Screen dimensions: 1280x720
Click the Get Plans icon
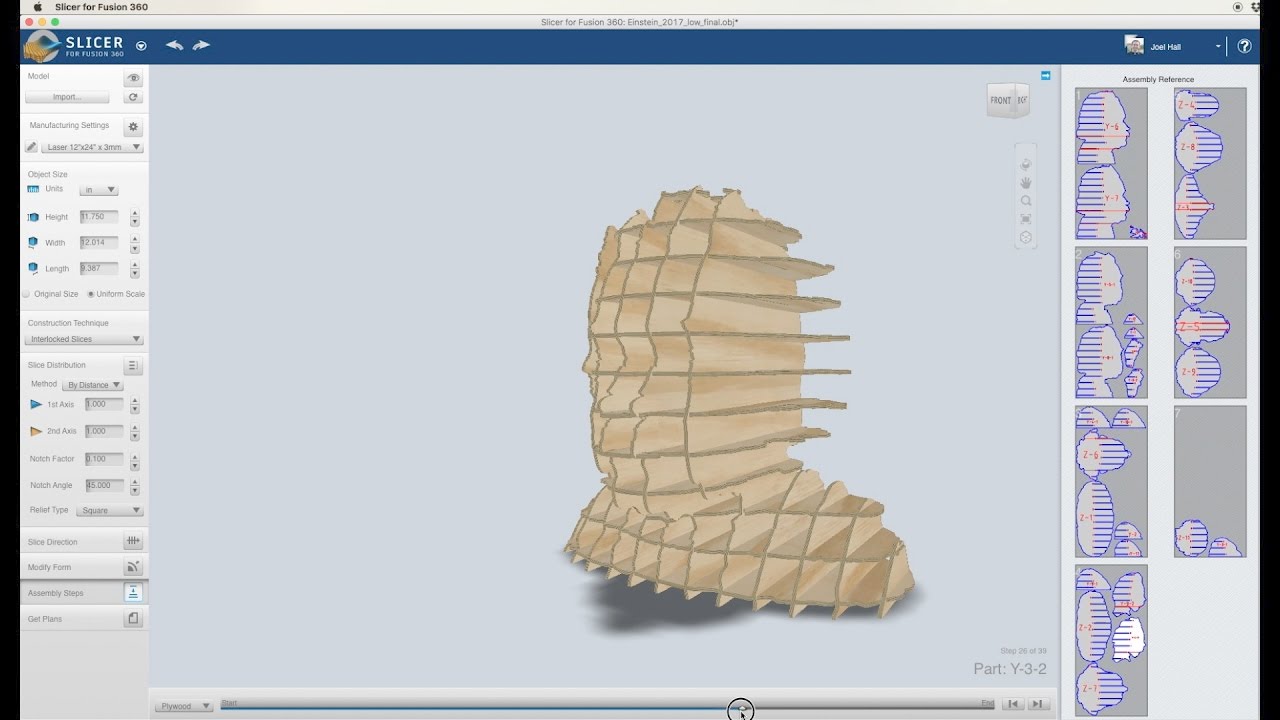(133, 619)
